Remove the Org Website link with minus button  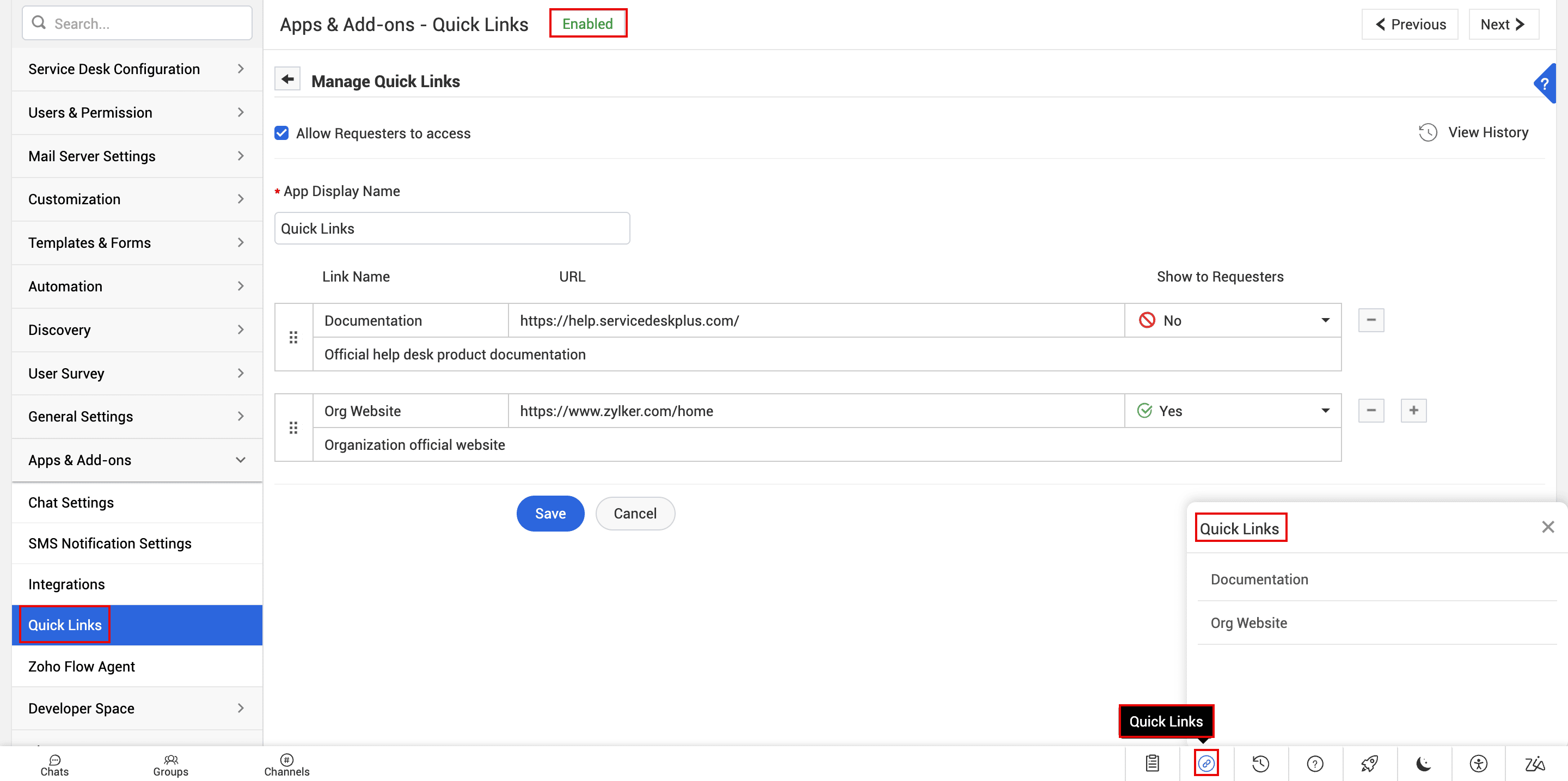(x=1371, y=410)
